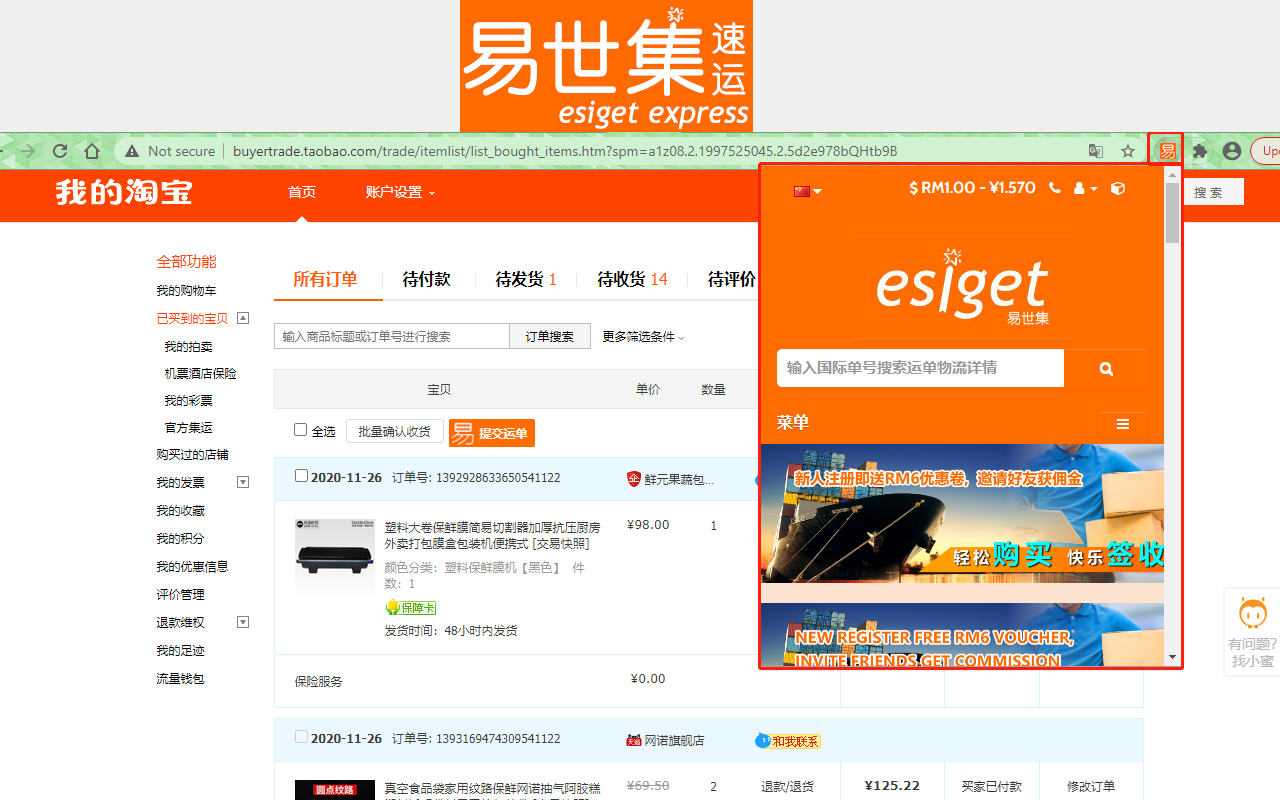Click the magnifier search button in Esiget popup

pos(1106,368)
